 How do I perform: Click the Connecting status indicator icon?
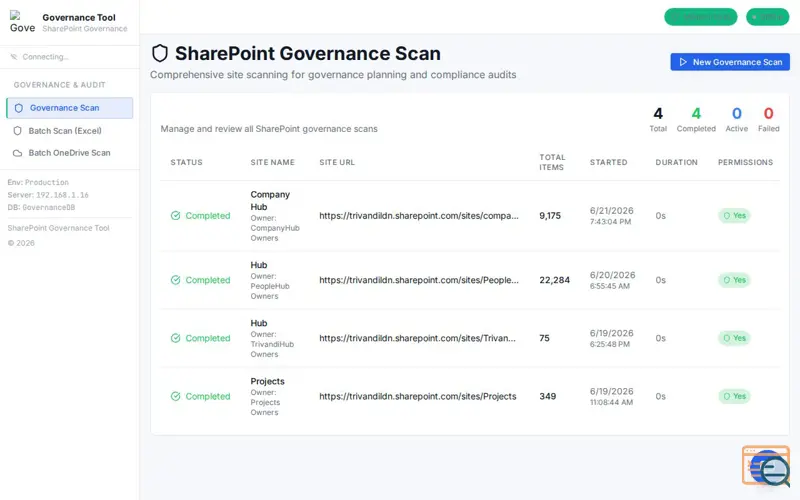click(x=14, y=57)
